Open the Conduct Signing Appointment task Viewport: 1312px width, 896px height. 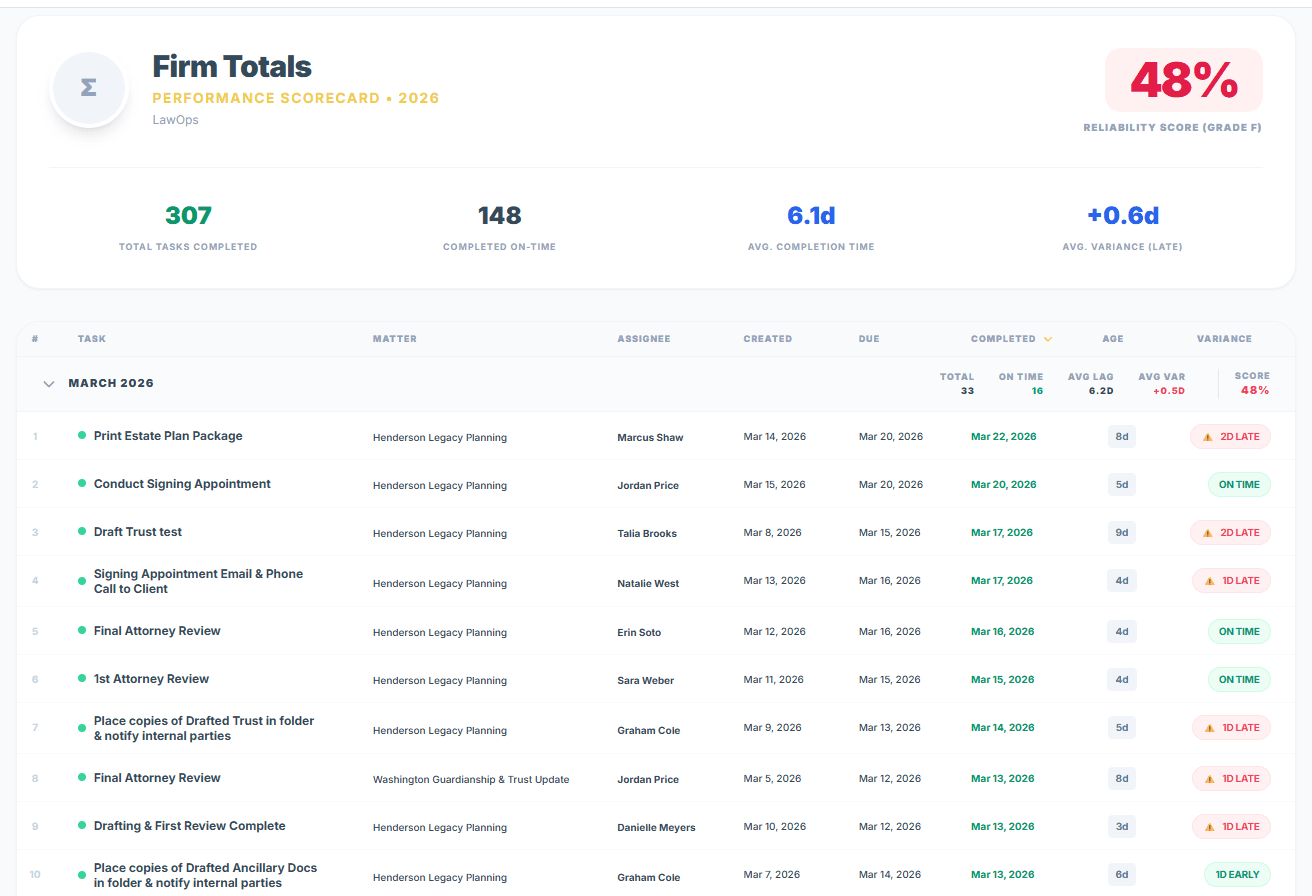click(182, 484)
